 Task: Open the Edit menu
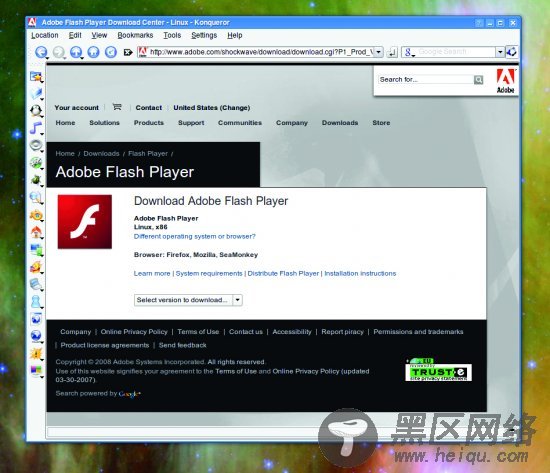75,35
